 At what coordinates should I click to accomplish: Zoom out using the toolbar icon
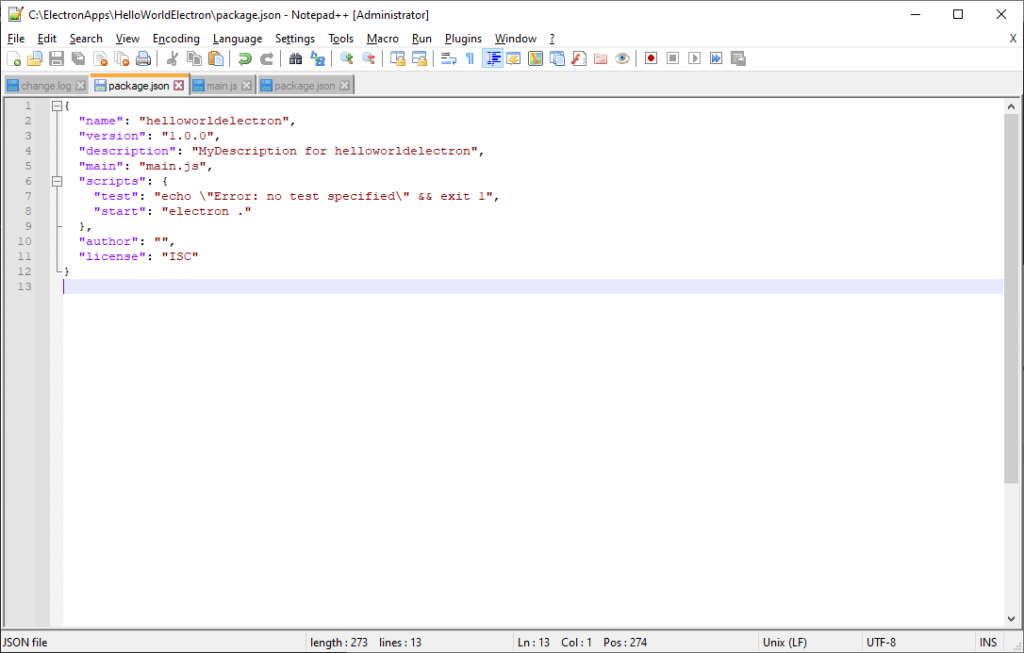click(369, 58)
